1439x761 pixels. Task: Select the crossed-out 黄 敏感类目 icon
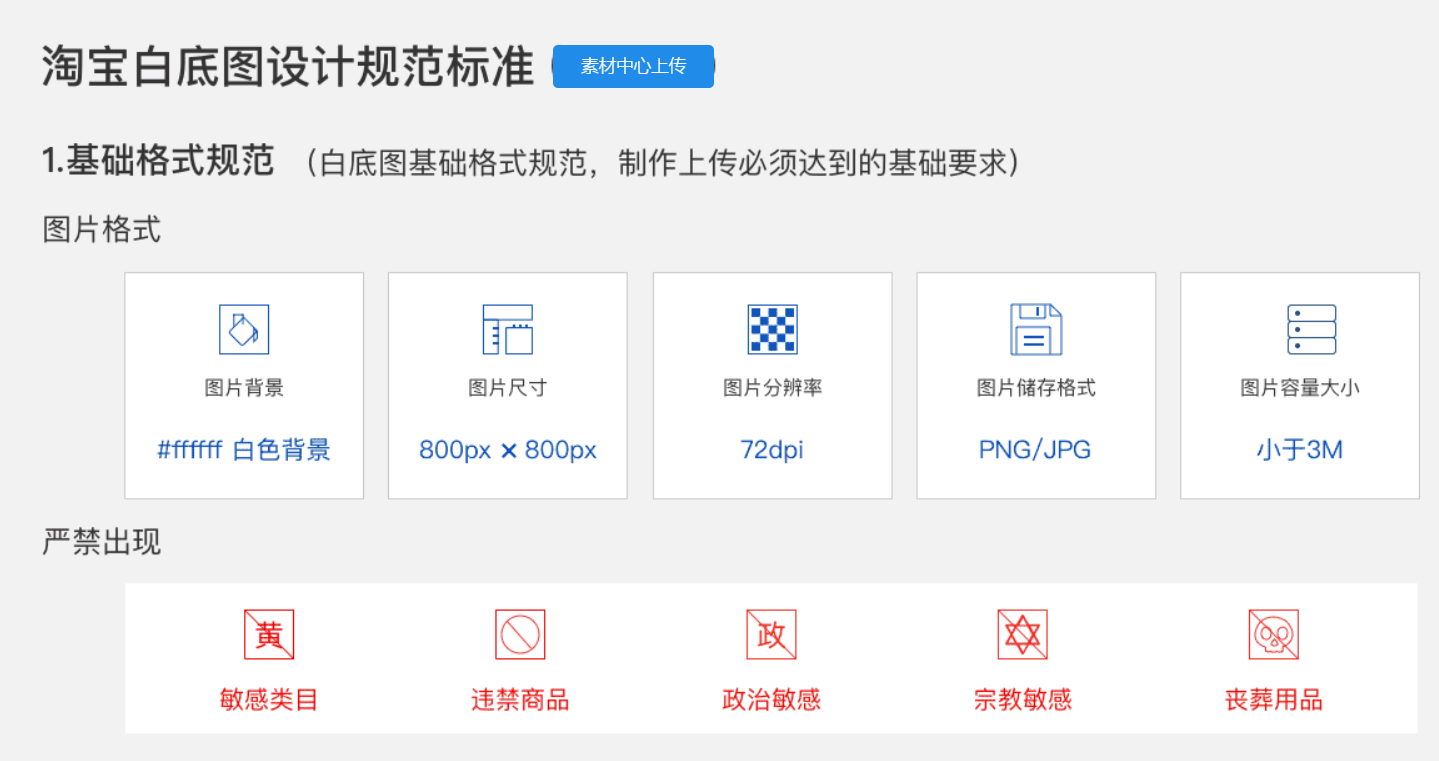pos(269,634)
